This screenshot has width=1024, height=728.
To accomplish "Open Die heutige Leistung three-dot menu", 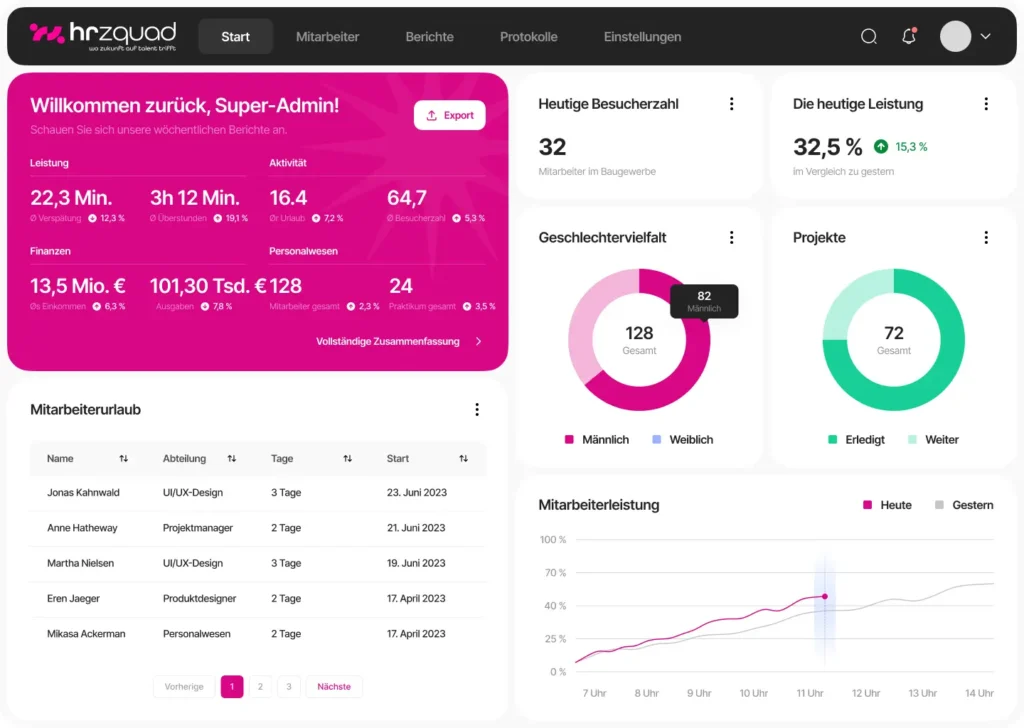I will tap(986, 104).
